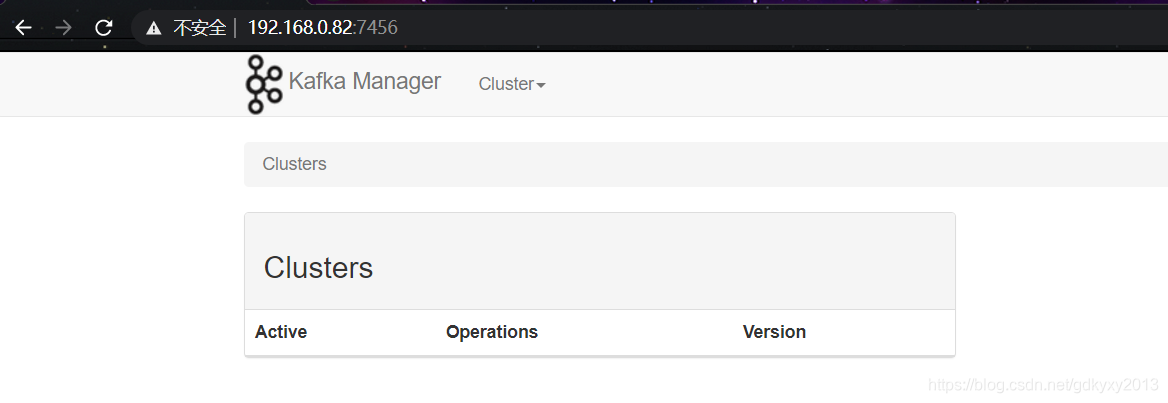This screenshot has height=403, width=1168.
Task: Click the Clusters panel heading
Action: click(x=318, y=267)
